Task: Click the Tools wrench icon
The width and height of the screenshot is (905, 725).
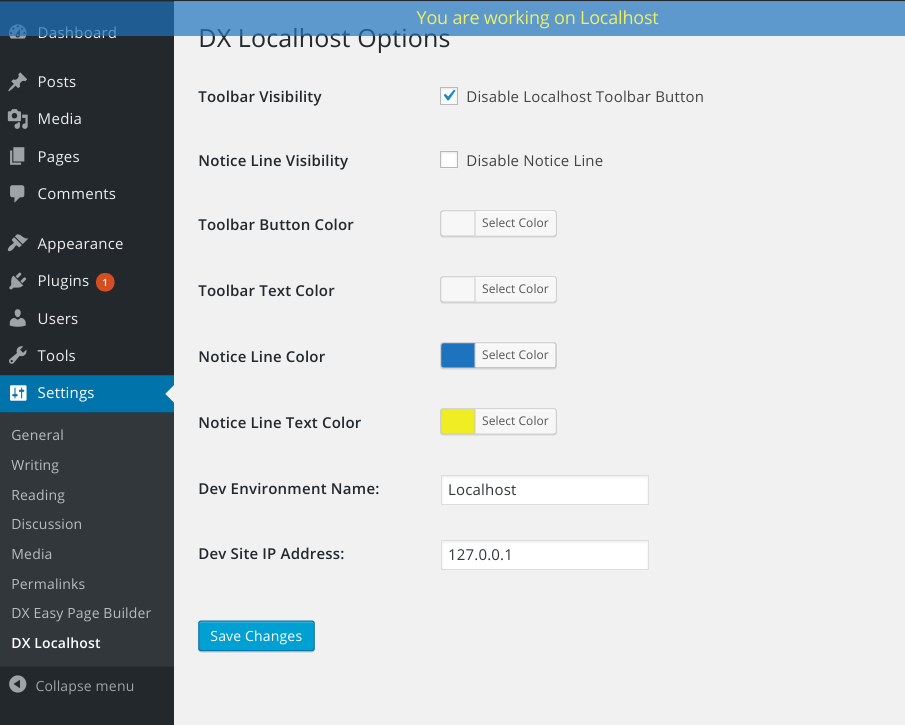Action: coord(18,356)
